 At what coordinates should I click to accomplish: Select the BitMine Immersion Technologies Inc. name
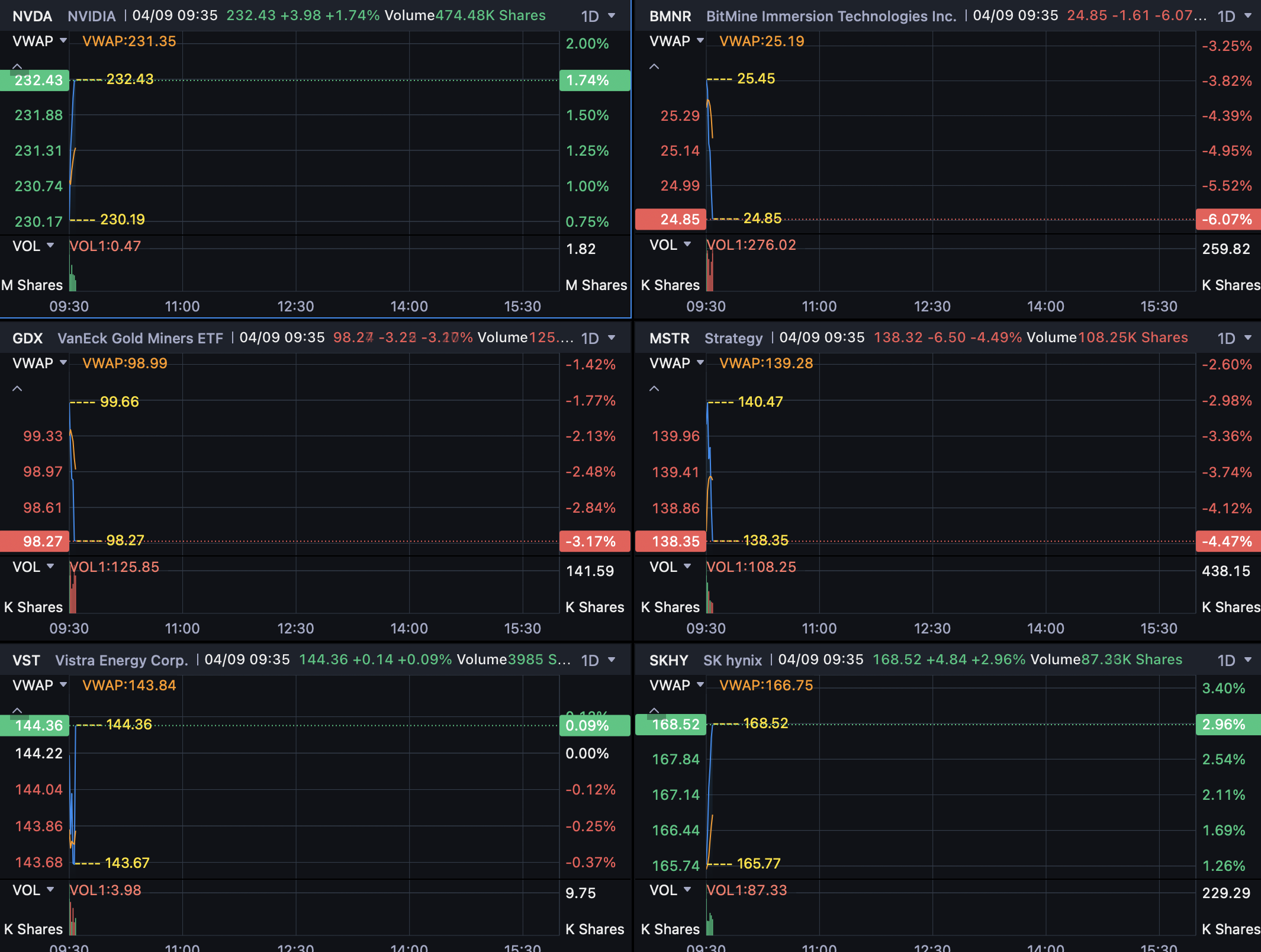(x=831, y=16)
